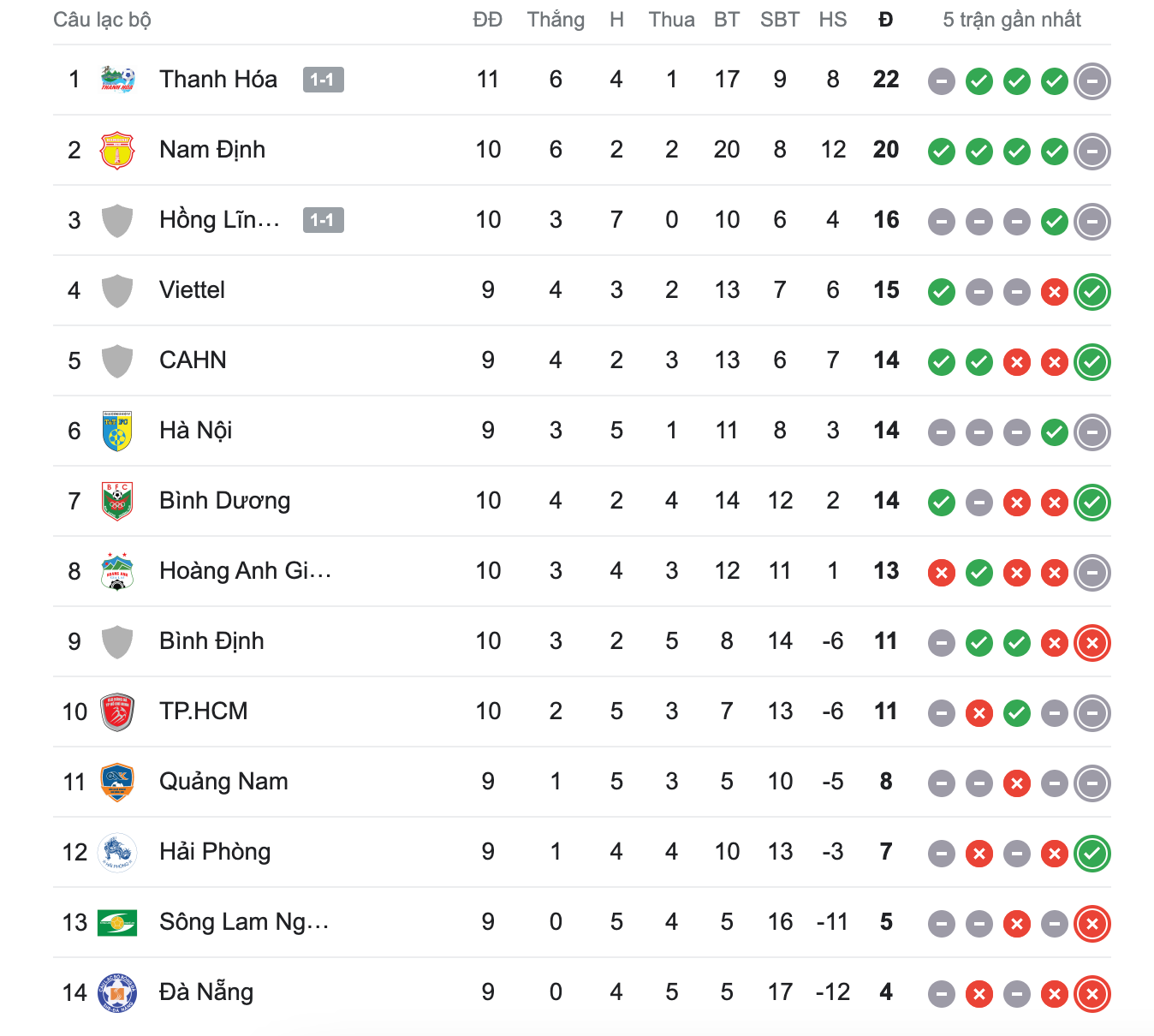The width and height of the screenshot is (1154, 1036).
Task: Click the TP.HCM club crest
Action: point(117,712)
